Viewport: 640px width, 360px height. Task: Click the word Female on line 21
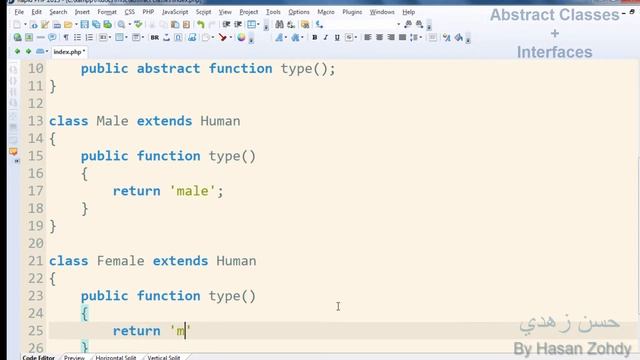(x=120, y=261)
